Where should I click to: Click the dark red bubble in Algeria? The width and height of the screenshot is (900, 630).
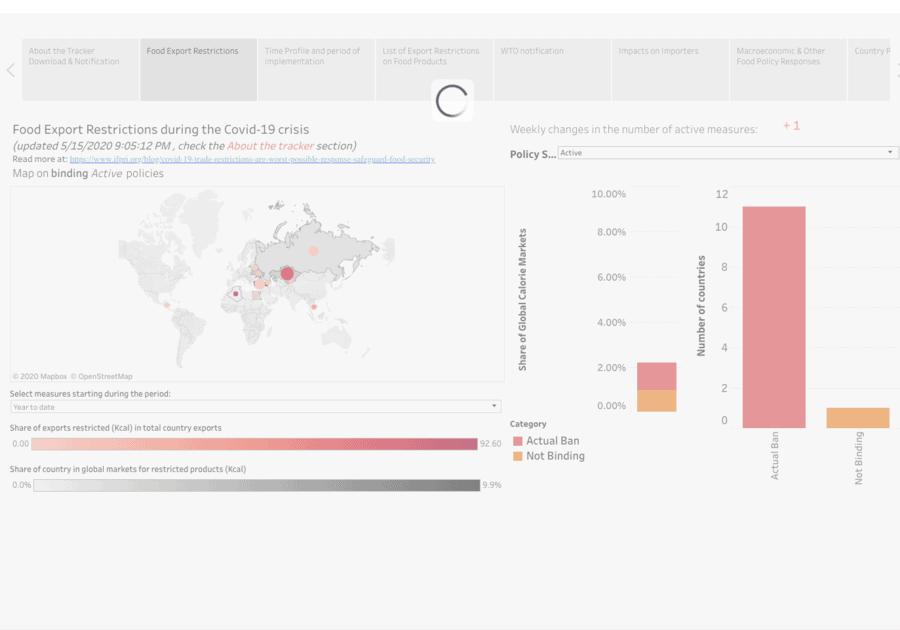click(236, 294)
